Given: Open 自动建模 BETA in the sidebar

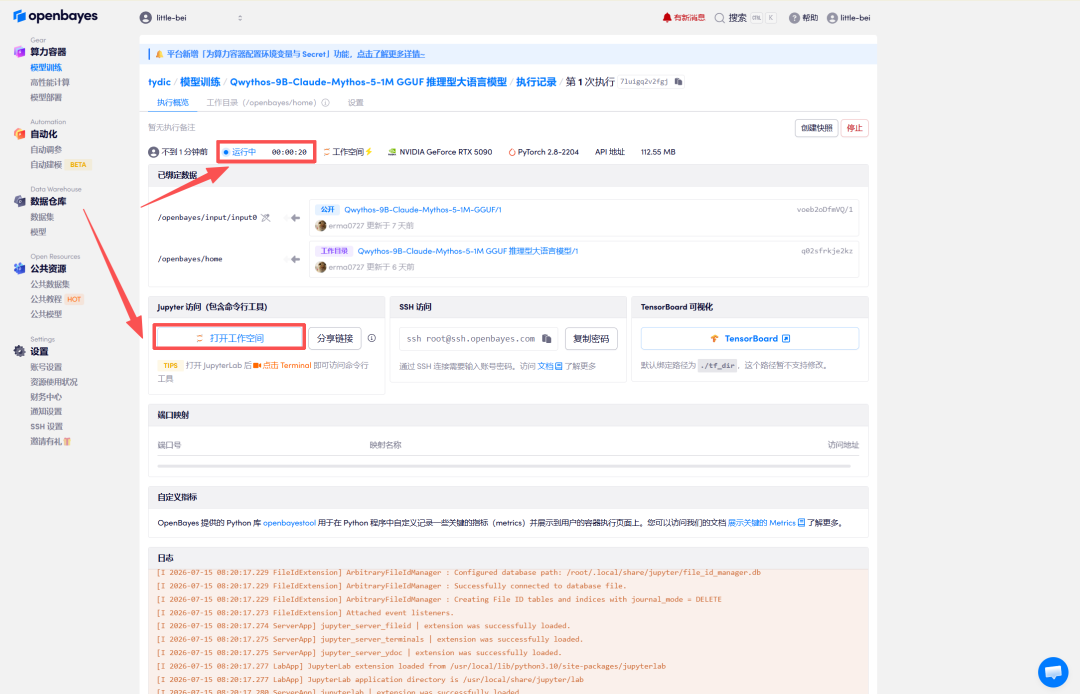Looking at the screenshot, I should click(60, 165).
